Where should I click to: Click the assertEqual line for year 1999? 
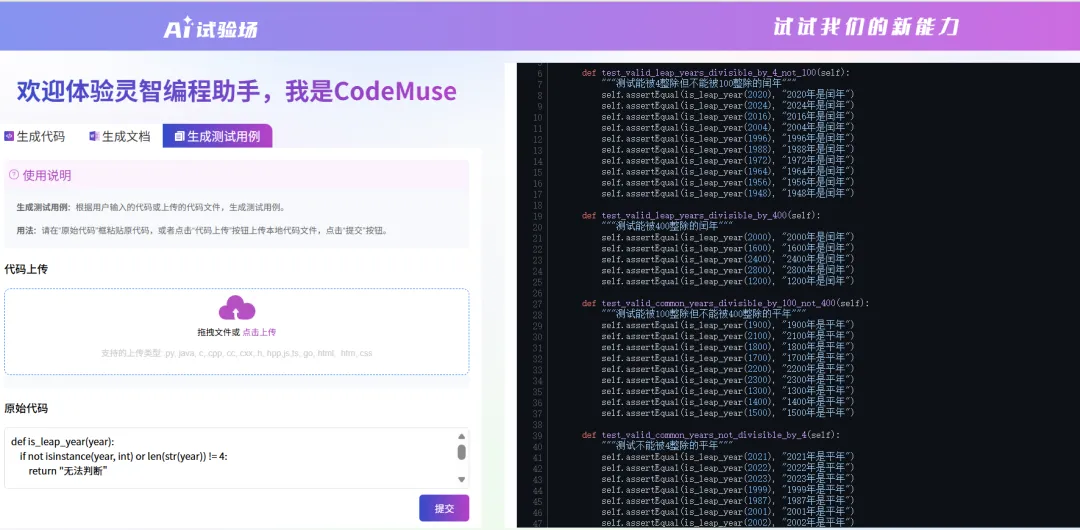click(x=727, y=489)
